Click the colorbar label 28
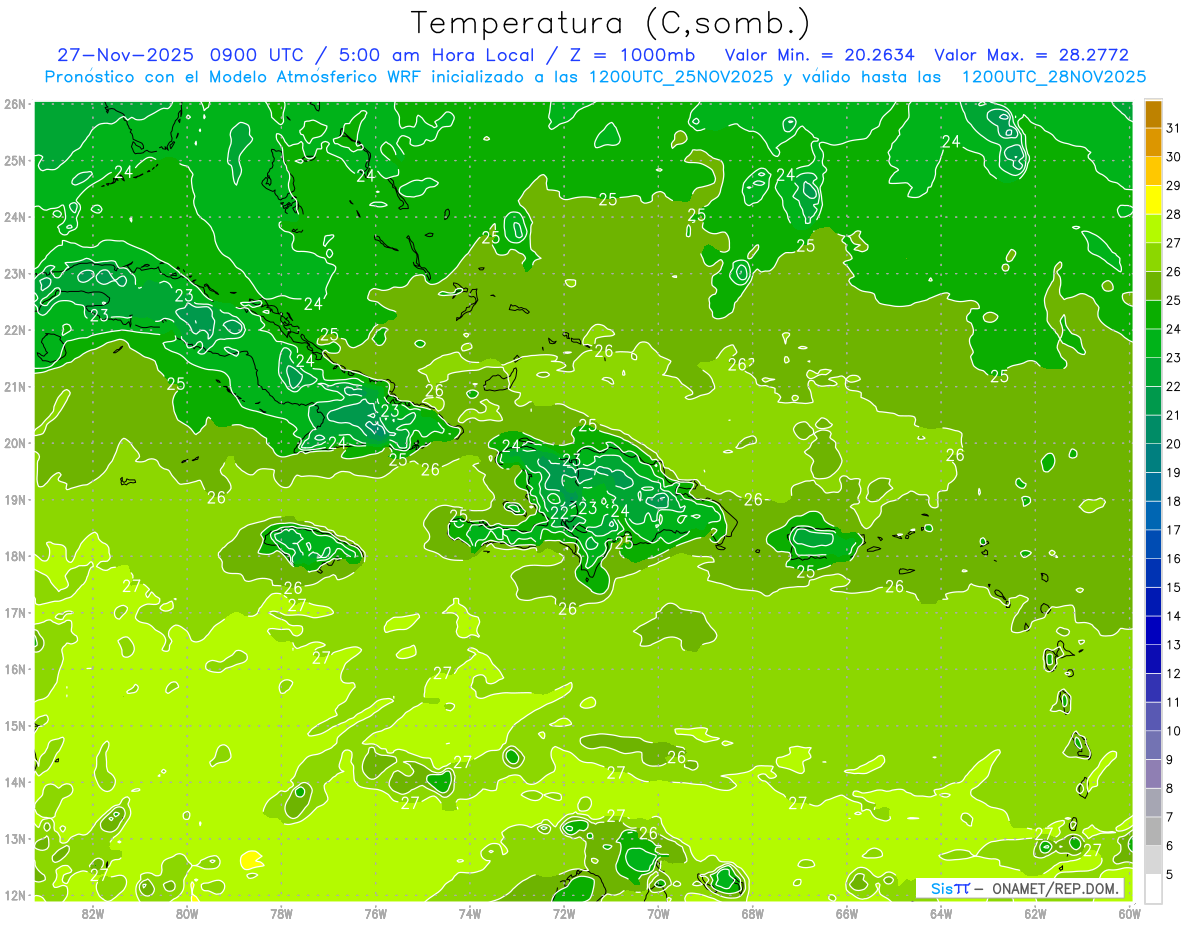Image resolution: width=1200 pixels, height=927 pixels. [1174, 214]
